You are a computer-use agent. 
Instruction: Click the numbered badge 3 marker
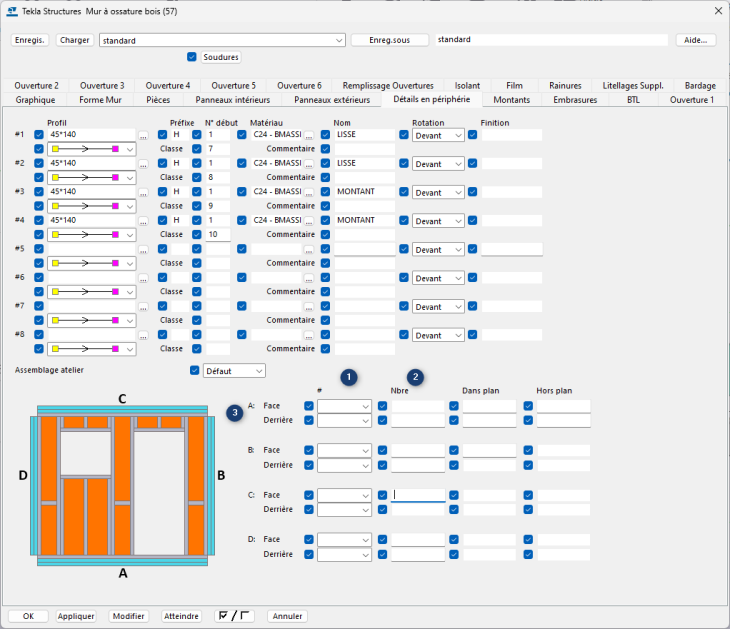click(234, 412)
